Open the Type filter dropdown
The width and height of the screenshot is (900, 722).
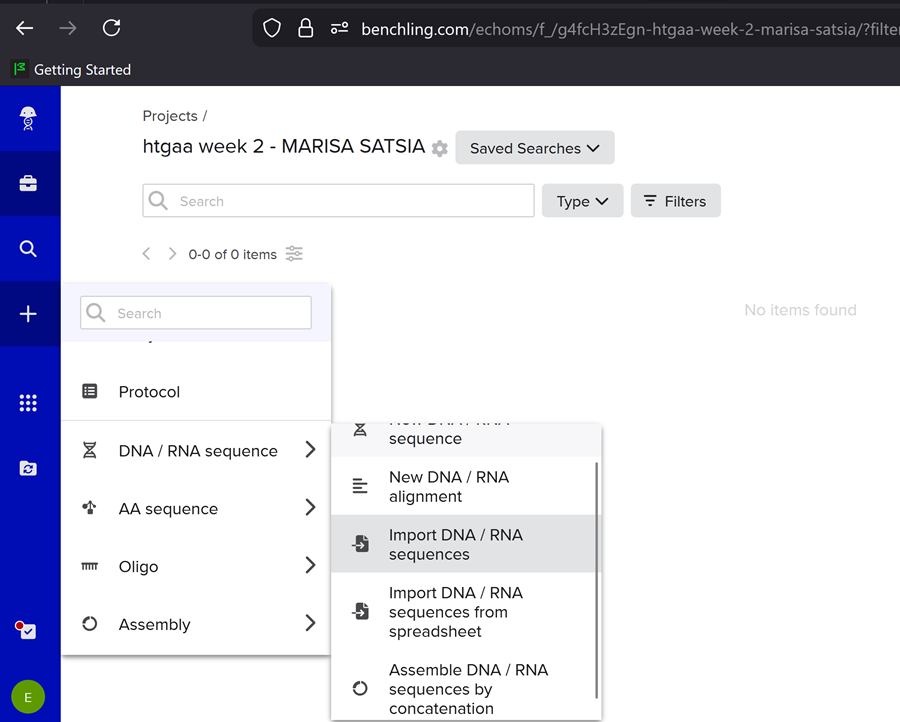click(582, 201)
